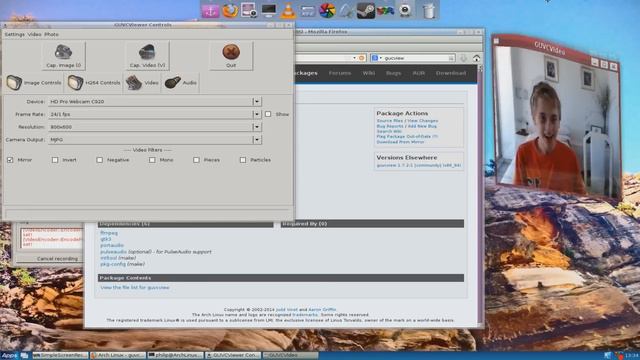Open the Apps menu in the taskbar
This screenshot has height=360, width=640.
[x=10, y=356]
